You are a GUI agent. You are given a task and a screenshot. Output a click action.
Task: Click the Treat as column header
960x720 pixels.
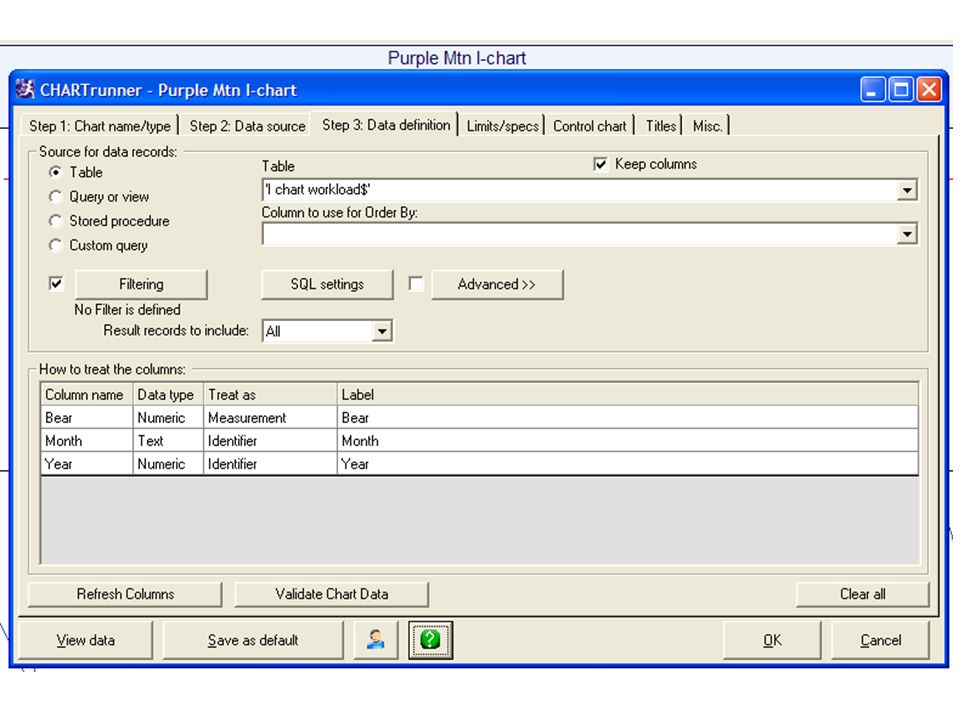click(271, 395)
